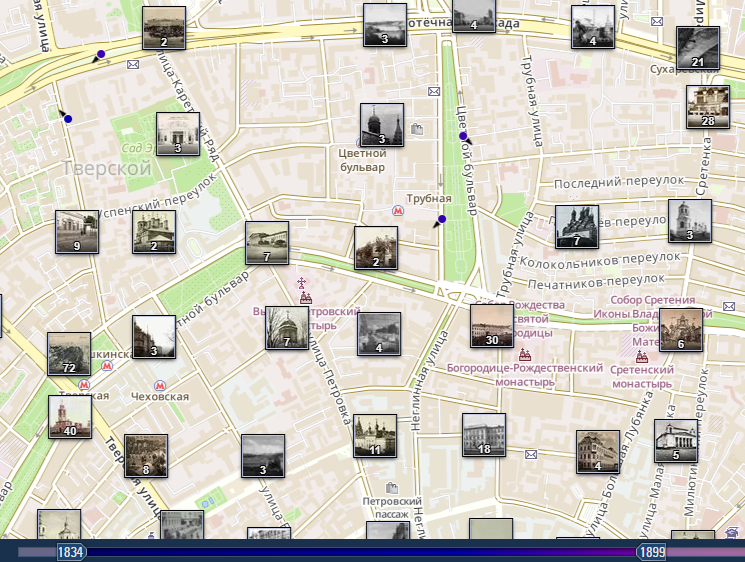Select the blue marker near top-left highway

(101, 54)
